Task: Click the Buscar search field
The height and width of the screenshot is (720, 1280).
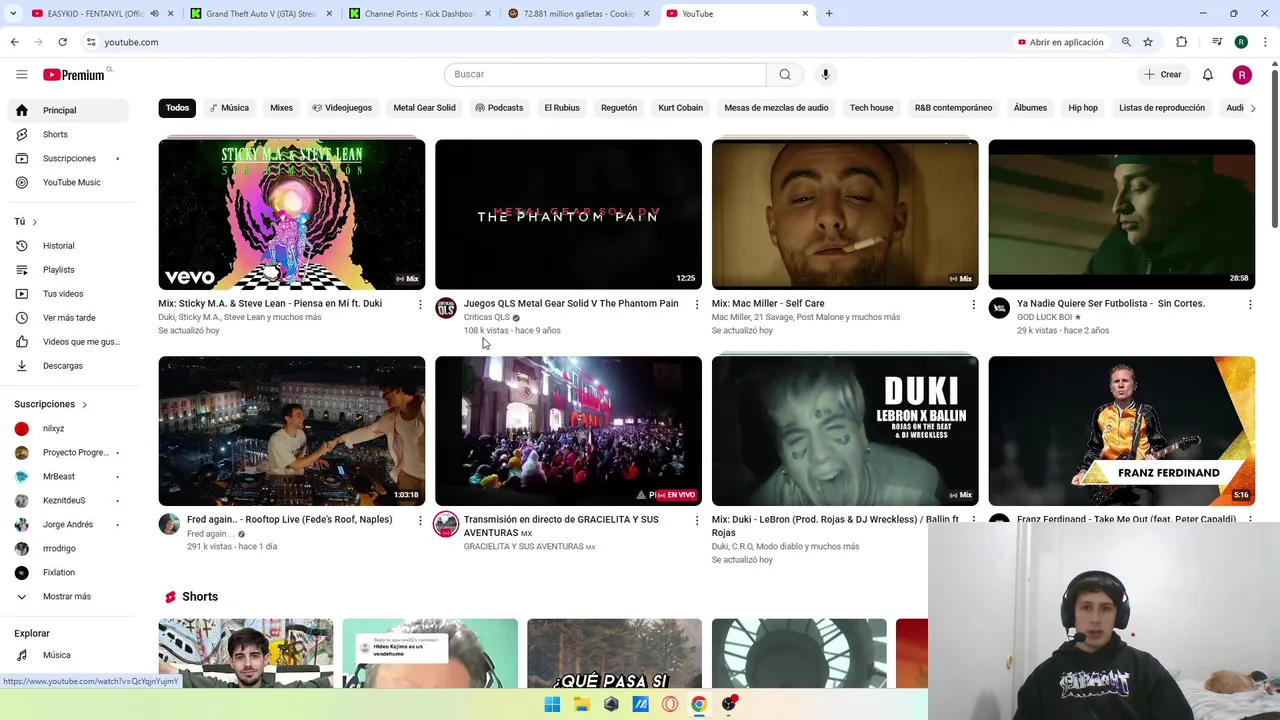Action: click(605, 75)
